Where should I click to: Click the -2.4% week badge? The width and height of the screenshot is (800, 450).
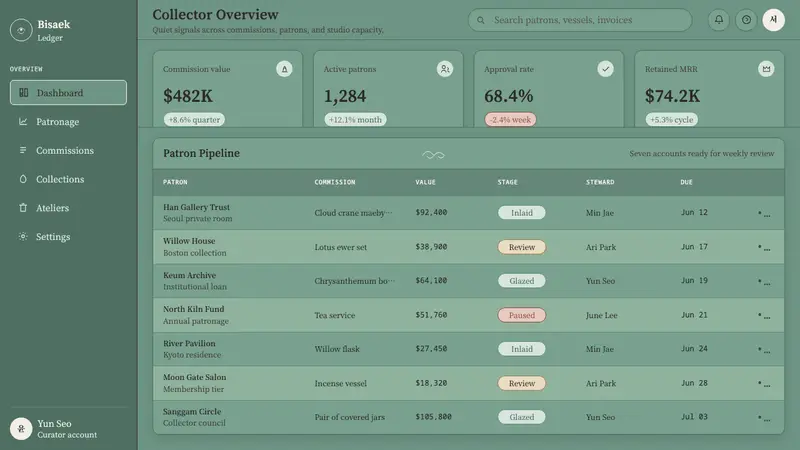click(510, 119)
